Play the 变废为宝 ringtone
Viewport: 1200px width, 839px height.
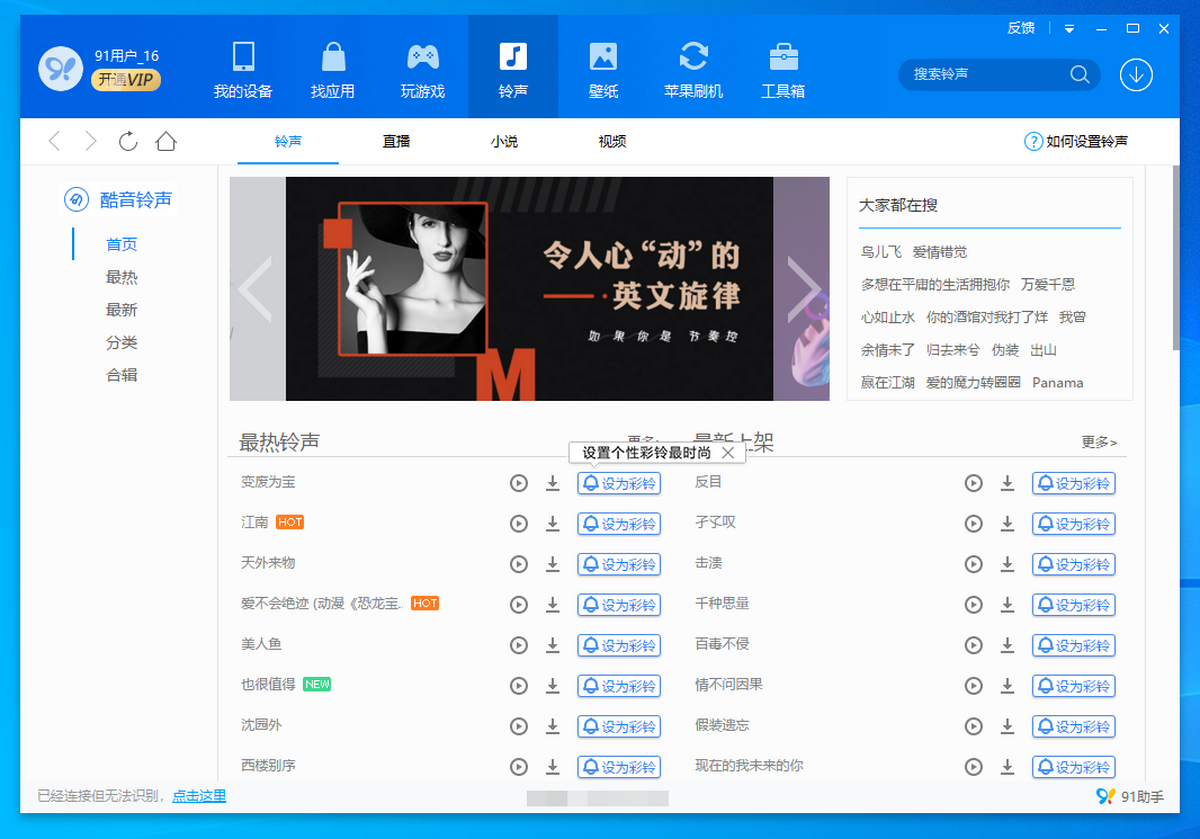pos(518,483)
